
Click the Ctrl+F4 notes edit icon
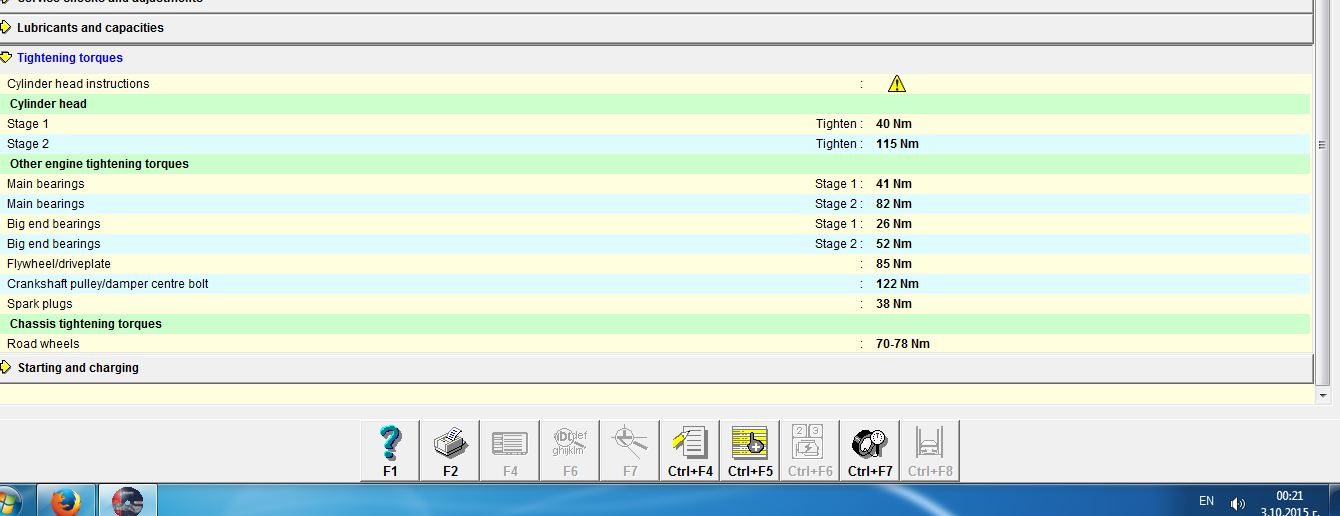coord(690,443)
